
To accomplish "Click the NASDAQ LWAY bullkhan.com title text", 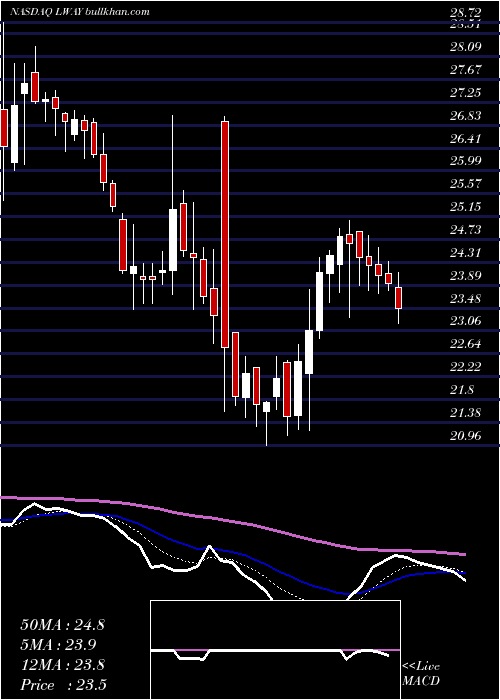I will click(x=81, y=12).
